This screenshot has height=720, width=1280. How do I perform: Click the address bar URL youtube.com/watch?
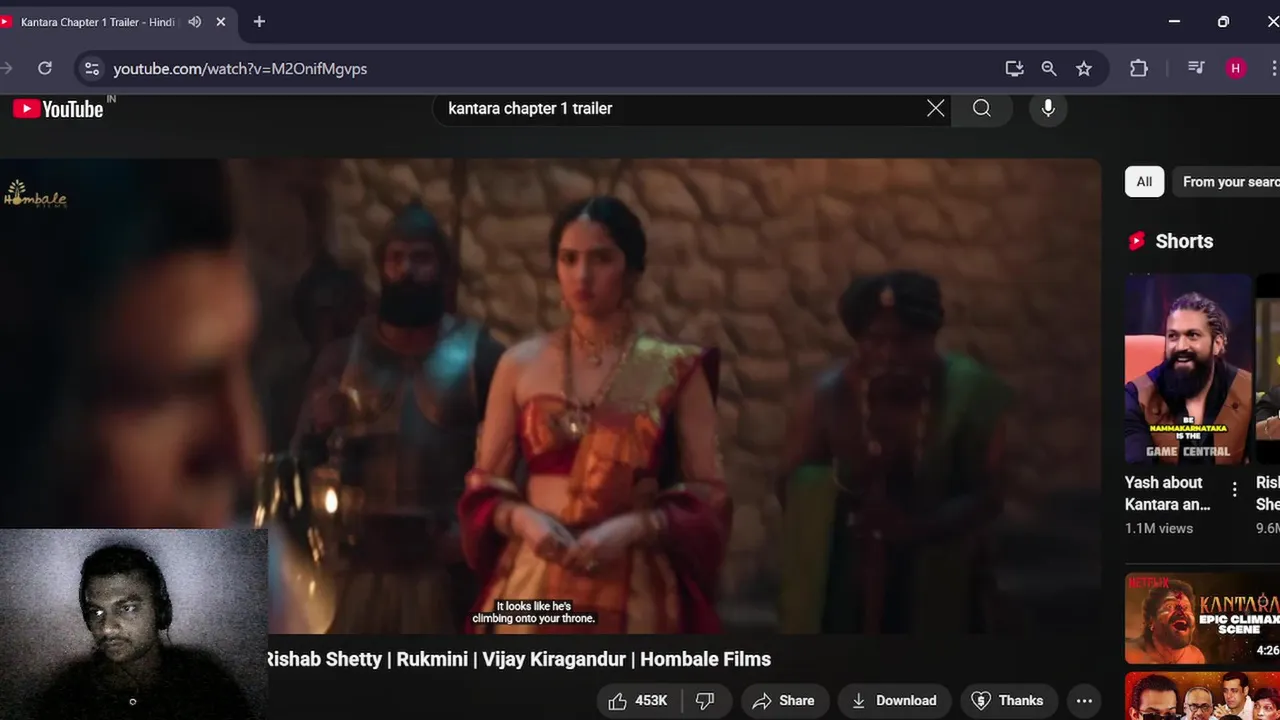[x=240, y=68]
